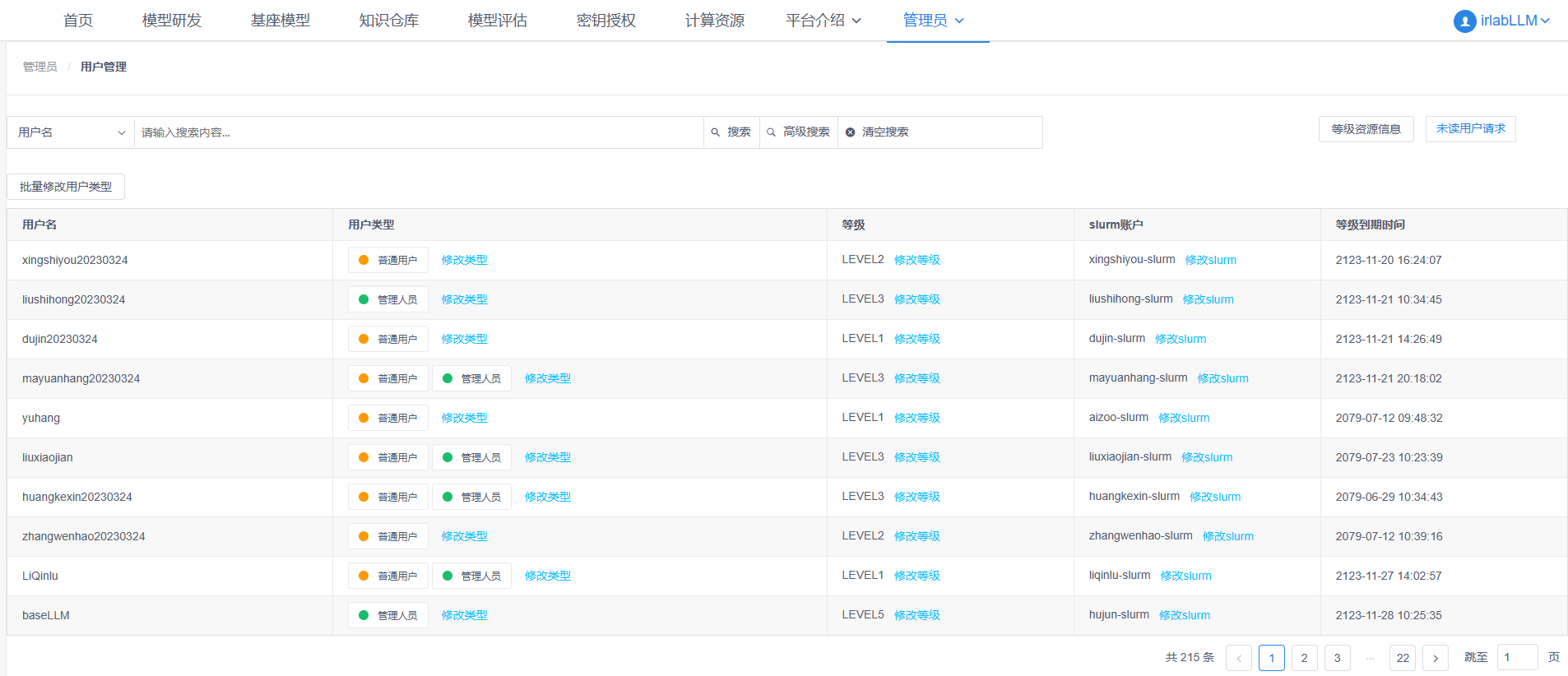This screenshot has height=676, width=1568.
Task: Click the username cell yuhang
Action: [x=41, y=418]
